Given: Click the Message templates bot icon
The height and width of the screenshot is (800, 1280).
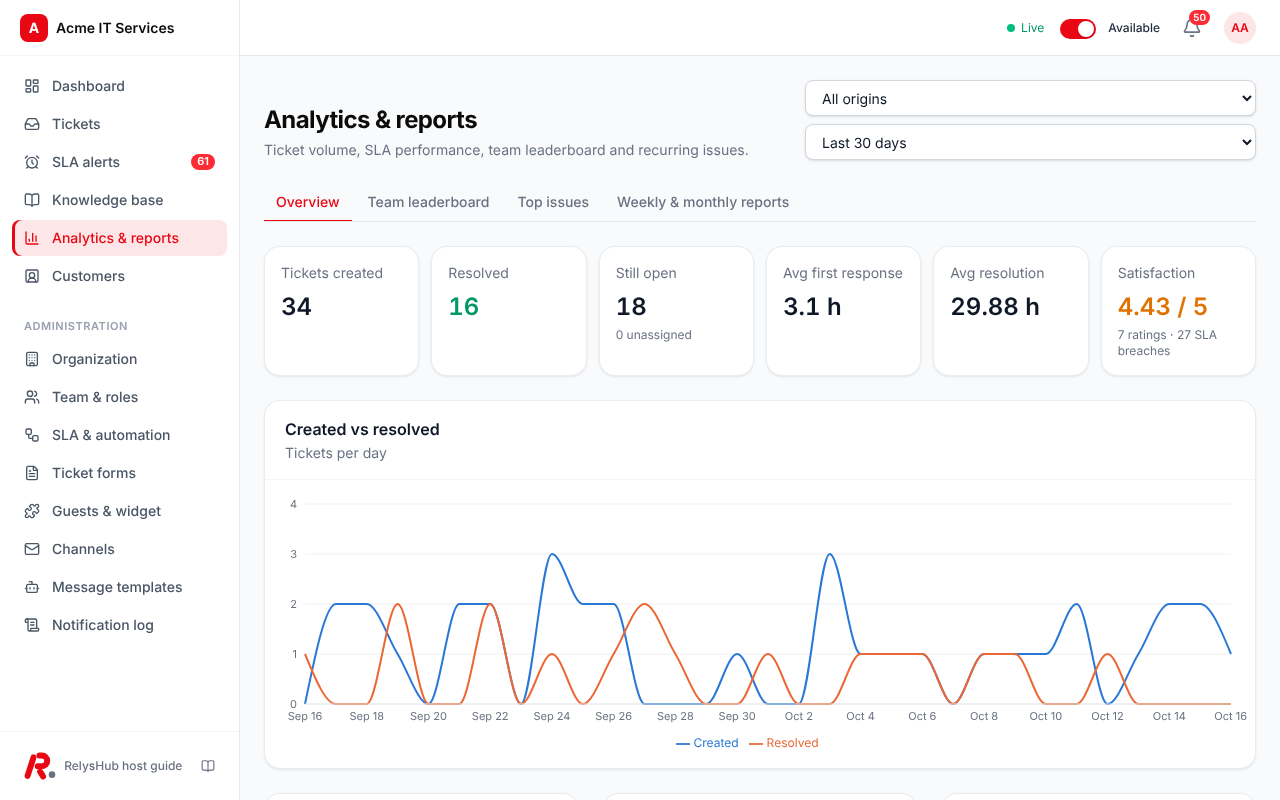Looking at the screenshot, I should tap(32, 587).
